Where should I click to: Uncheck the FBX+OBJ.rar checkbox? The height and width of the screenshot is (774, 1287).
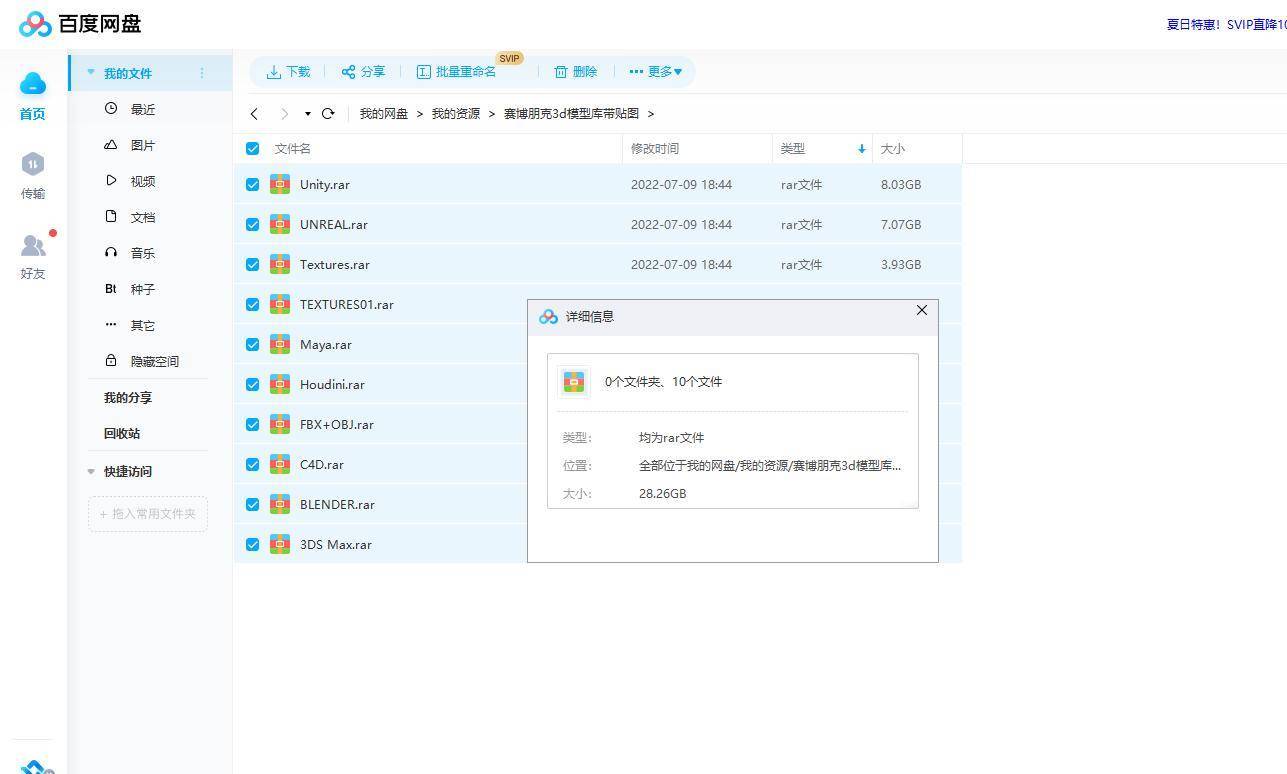pyautogui.click(x=252, y=424)
